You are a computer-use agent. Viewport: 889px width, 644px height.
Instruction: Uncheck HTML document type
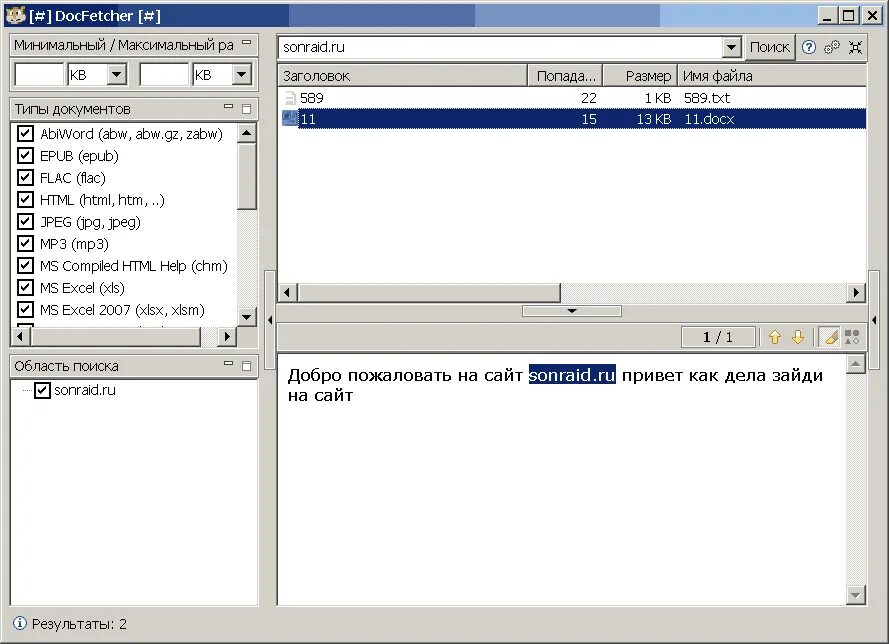click(x=25, y=200)
